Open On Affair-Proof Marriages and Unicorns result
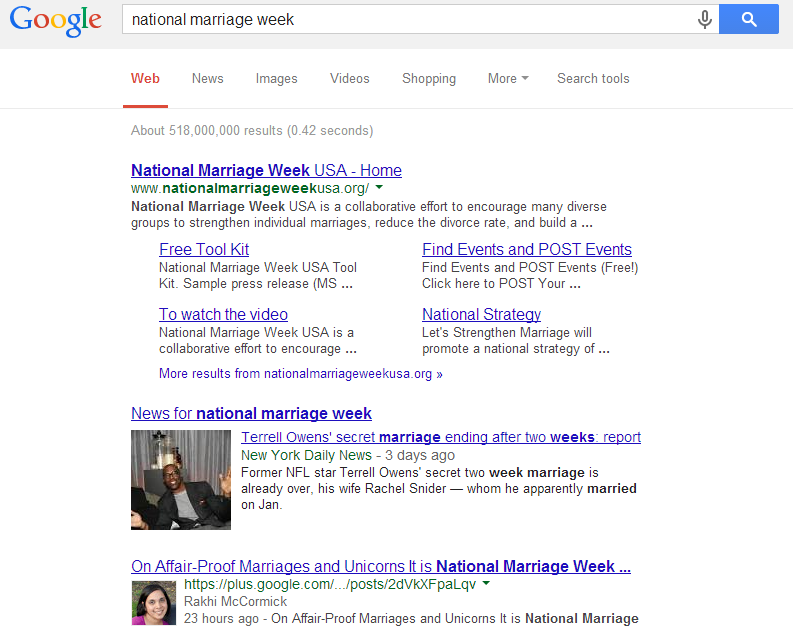Image resolution: width=793 pixels, height=628 pixels. [x=380, y=566]
